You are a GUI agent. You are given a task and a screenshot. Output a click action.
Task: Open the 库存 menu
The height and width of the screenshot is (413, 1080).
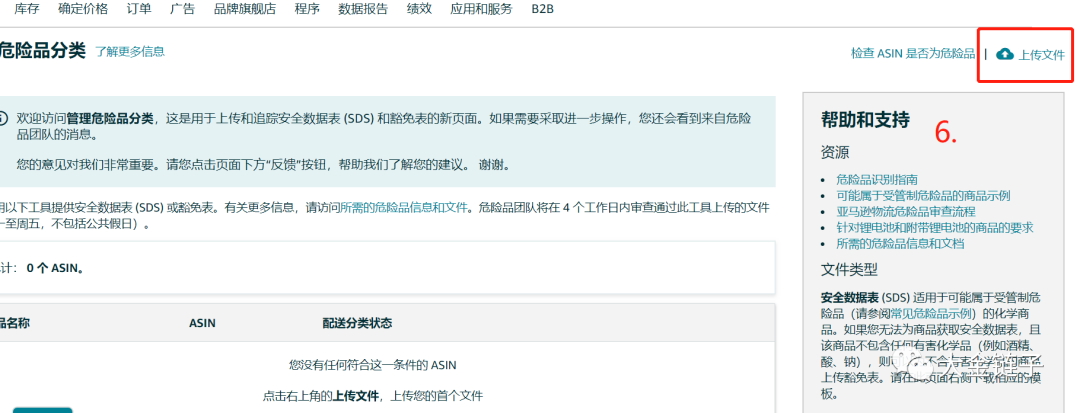26,9
